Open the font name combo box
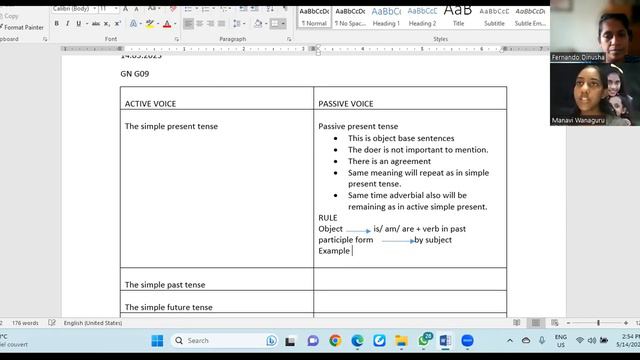Screen dimensions: 640x360 [75, 9]
